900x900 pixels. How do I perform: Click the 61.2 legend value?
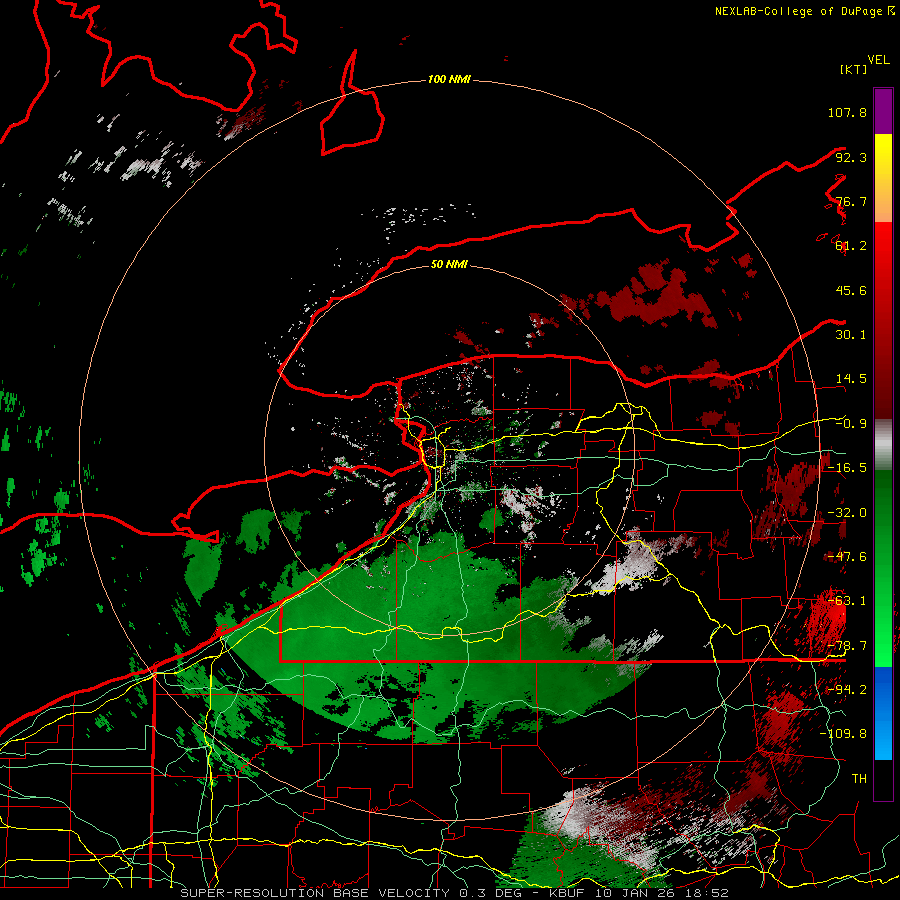click(x=851, y=246)
